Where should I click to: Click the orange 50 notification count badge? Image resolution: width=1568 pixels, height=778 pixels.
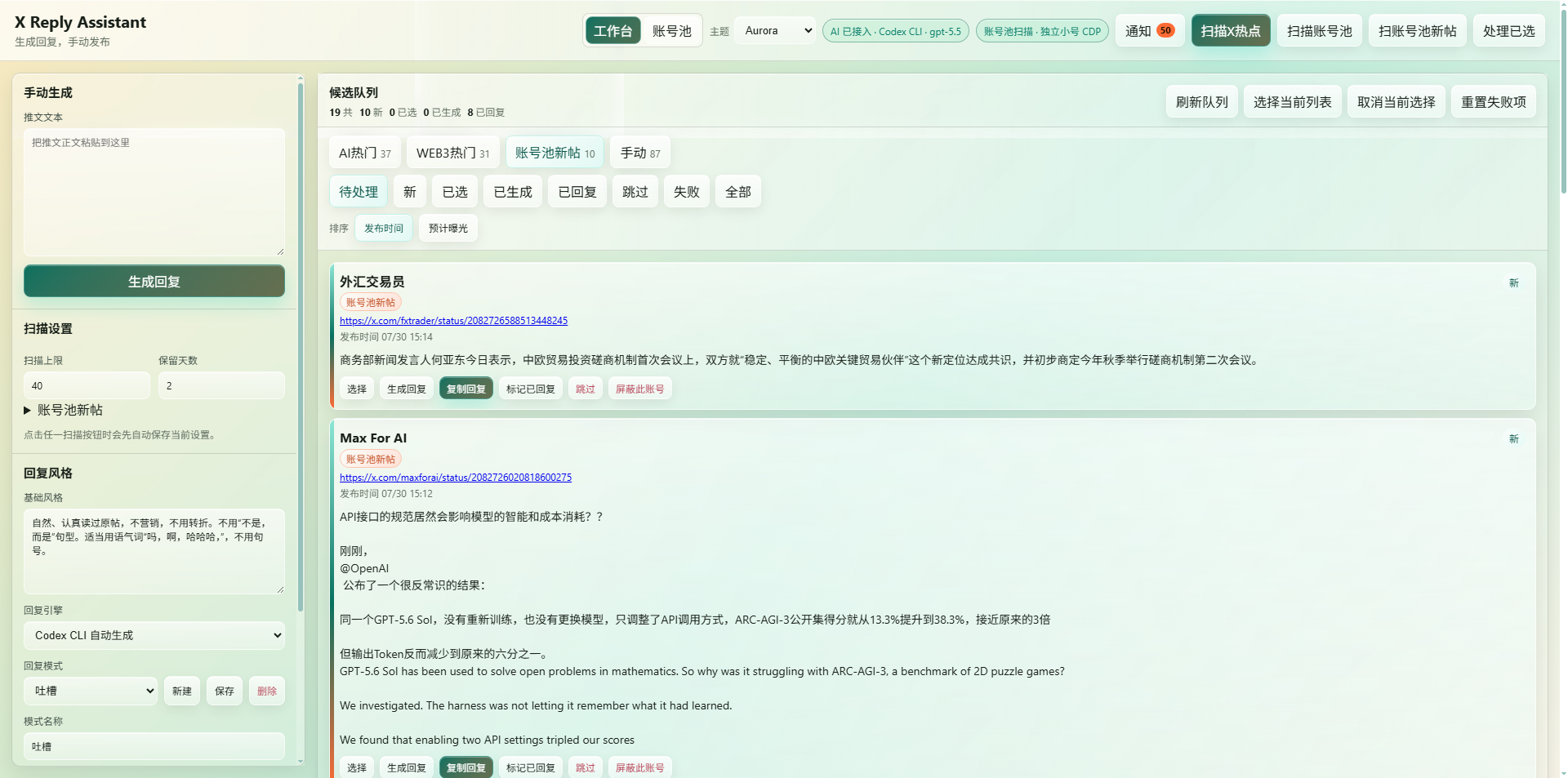pos(1165,30)
